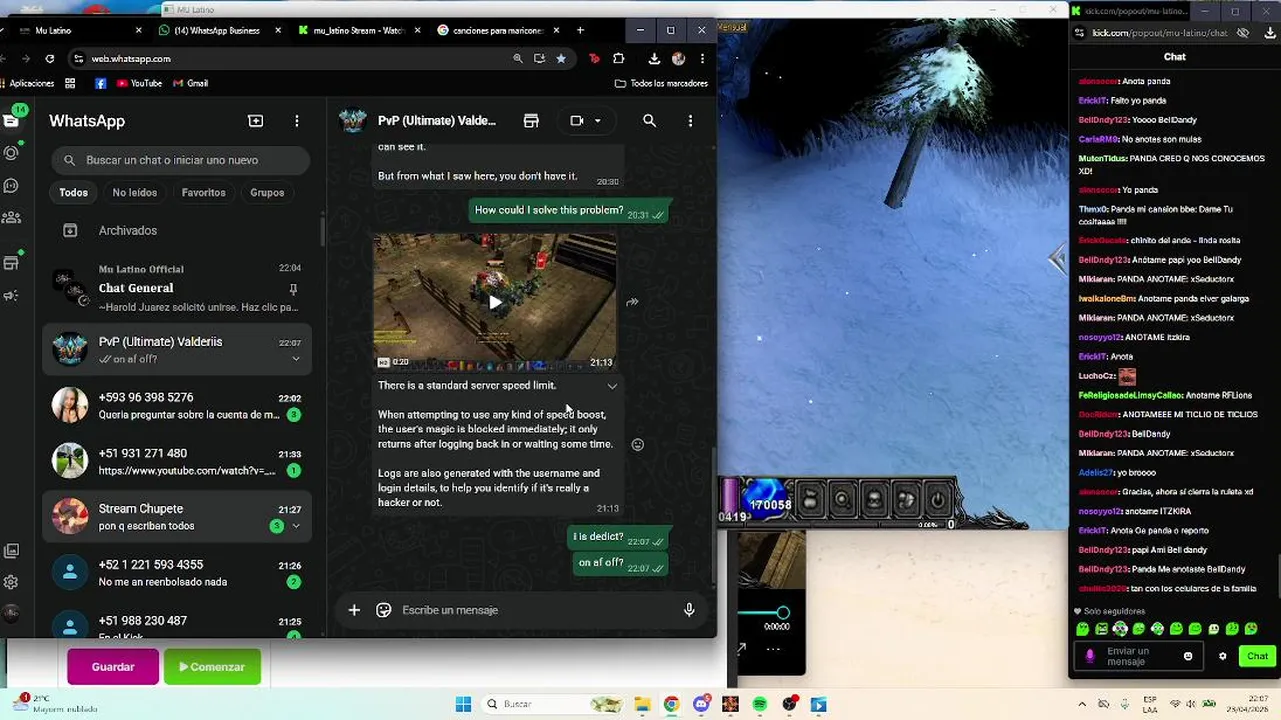Focus the Buscar un chat search field
1281x720 pixels.
tap(180, 160)
